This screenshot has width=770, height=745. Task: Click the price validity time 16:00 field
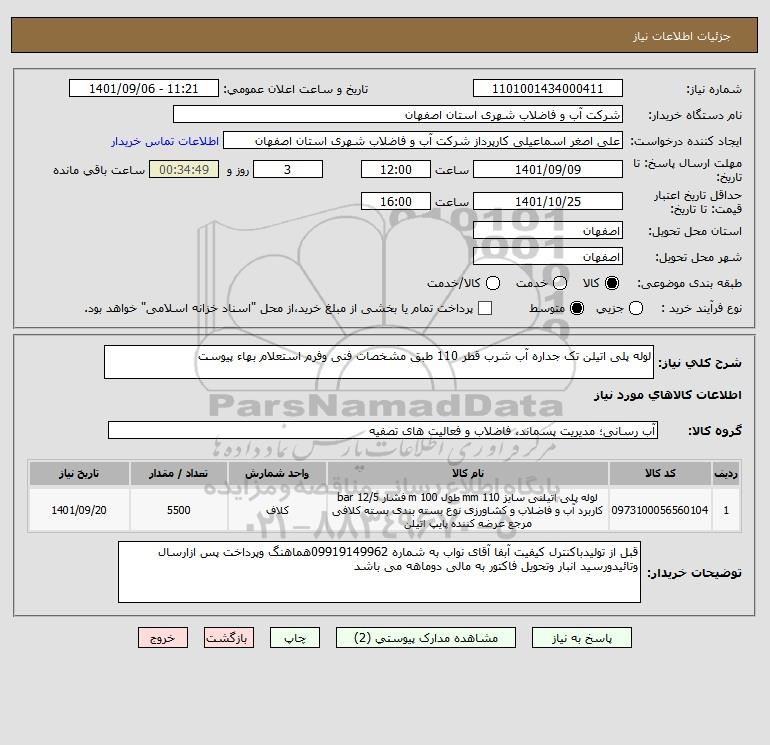click(396, 201)
